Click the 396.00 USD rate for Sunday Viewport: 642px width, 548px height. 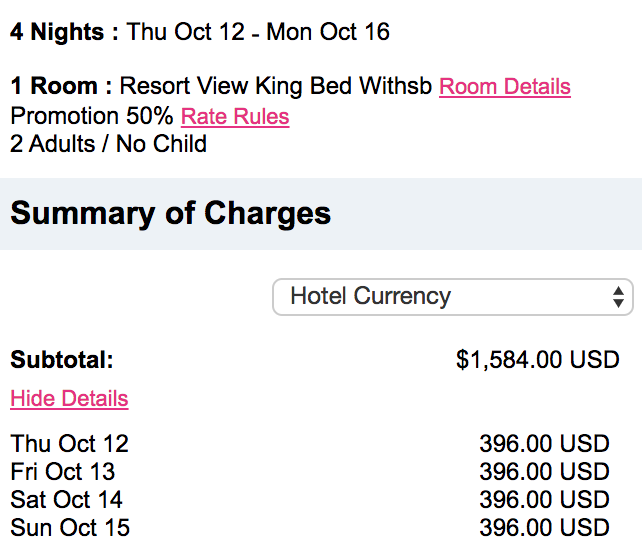tap(544, 528)
